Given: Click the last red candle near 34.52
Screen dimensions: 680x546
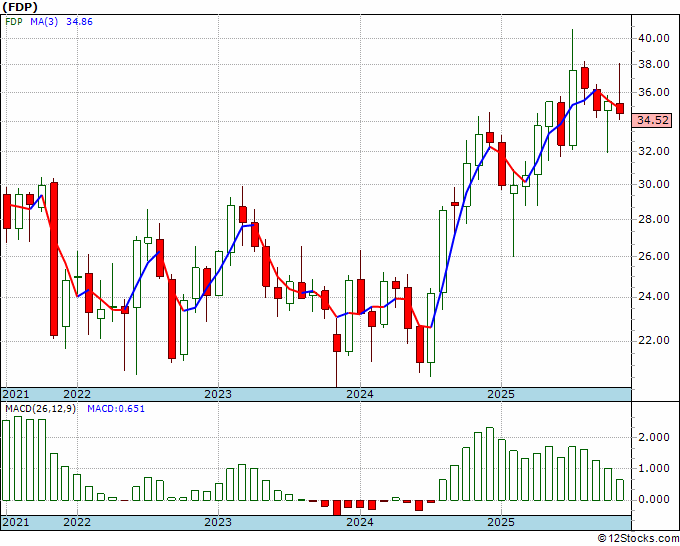Looking at the screenshot, I should pyautogui.click(x=620, y=108).
